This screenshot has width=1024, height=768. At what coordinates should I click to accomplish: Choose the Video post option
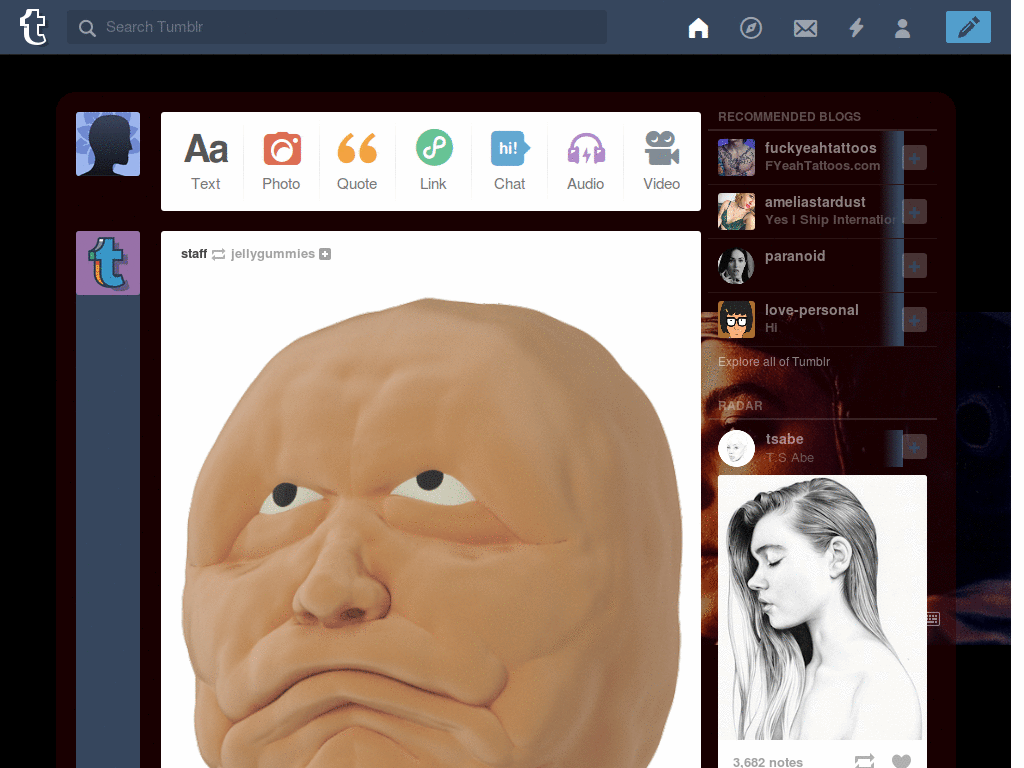coord(661,161)
